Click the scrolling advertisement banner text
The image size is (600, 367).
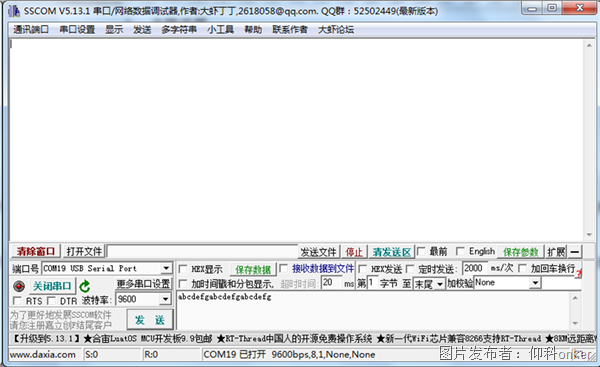[x=302, y=339]
